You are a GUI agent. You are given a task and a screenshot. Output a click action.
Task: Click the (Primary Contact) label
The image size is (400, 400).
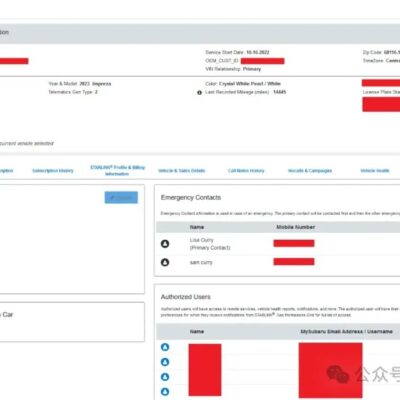(210, 248)
